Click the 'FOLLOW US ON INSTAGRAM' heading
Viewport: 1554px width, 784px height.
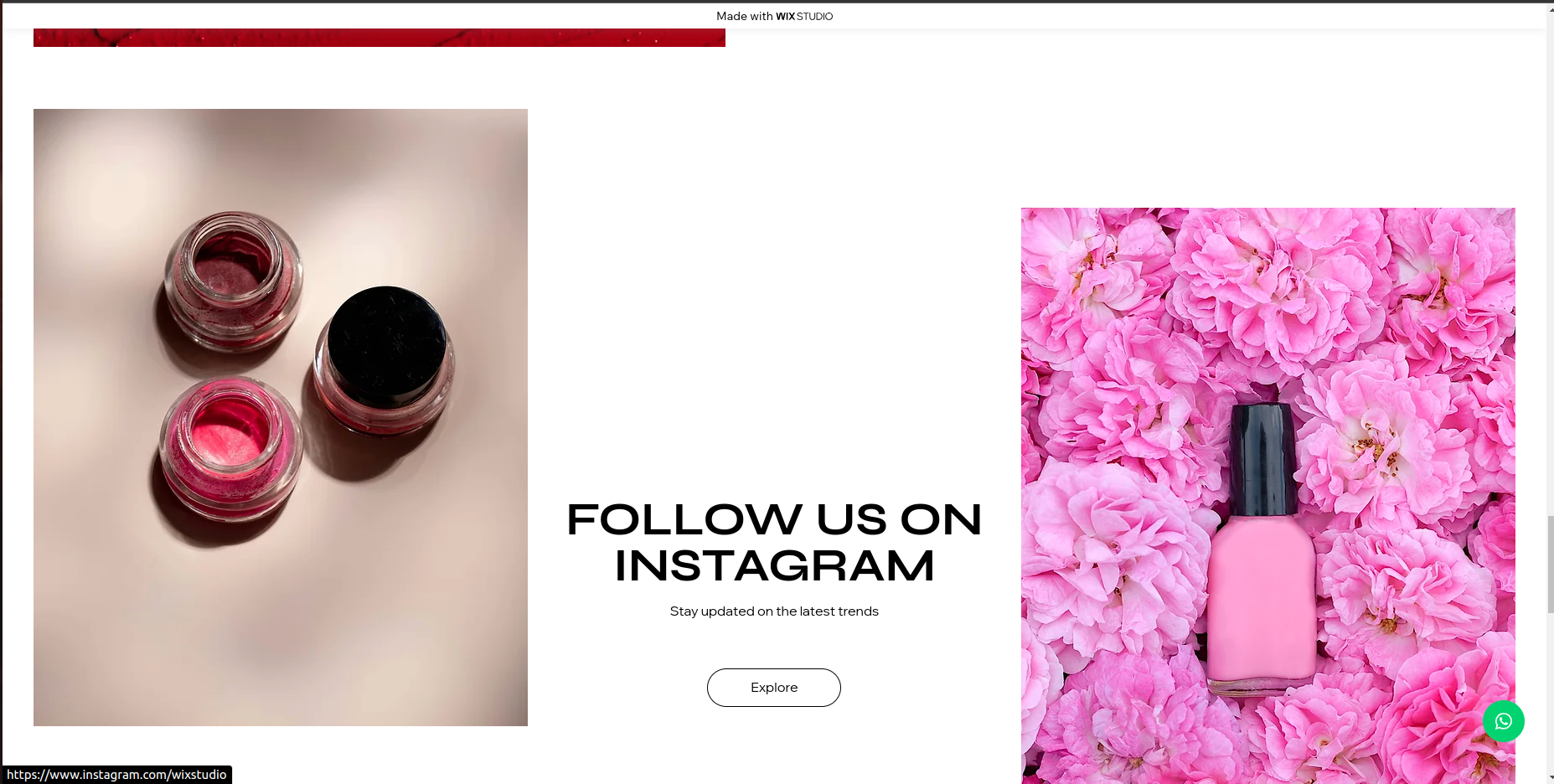(x=774, y=542)
